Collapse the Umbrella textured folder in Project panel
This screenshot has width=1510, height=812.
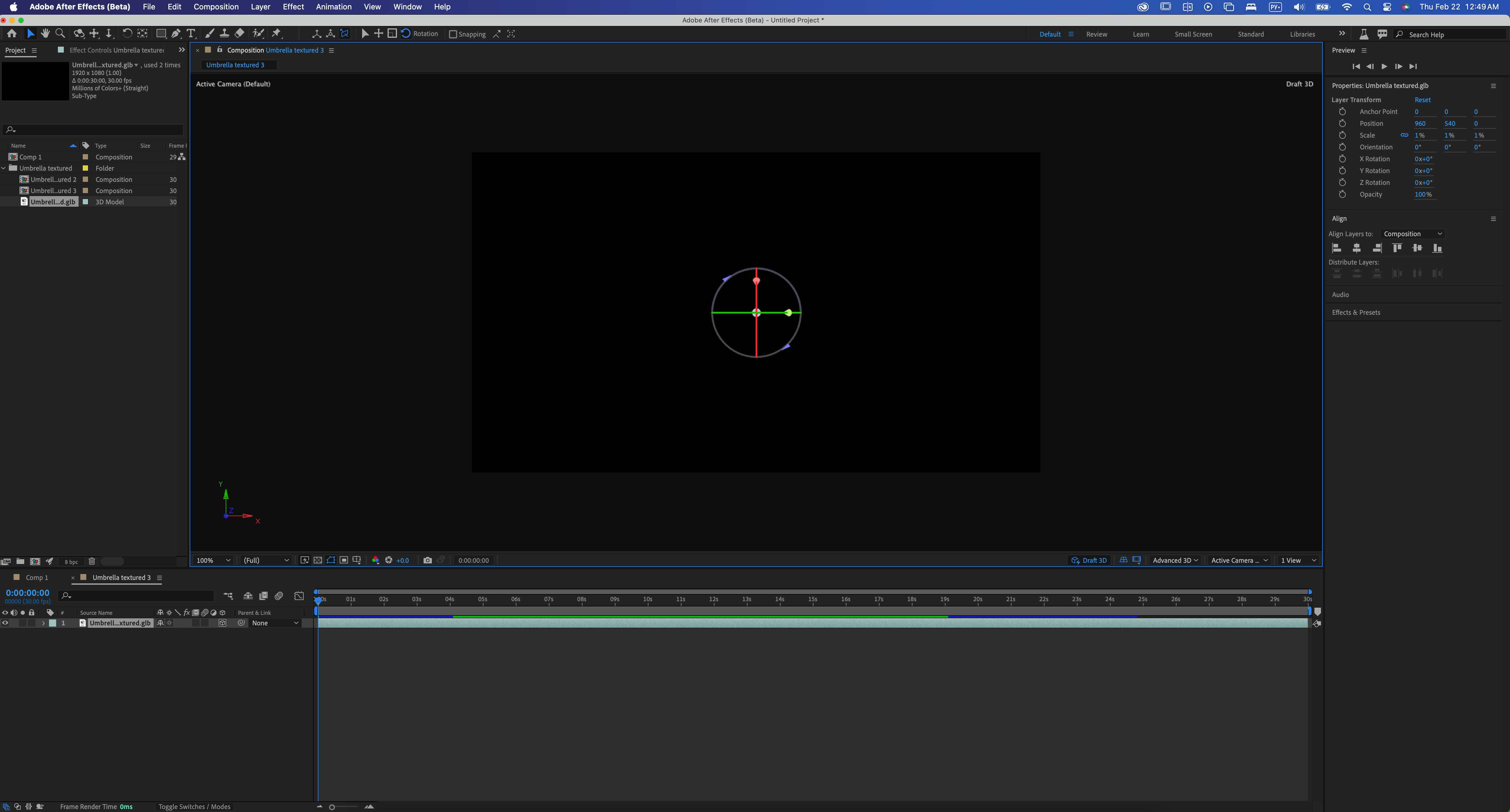click(4, 168)
